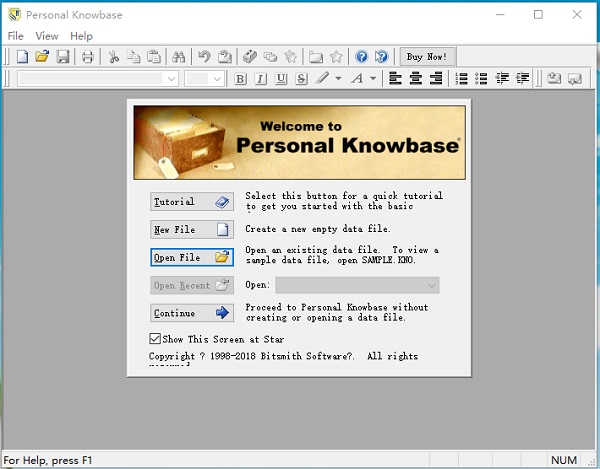Image resolution: width=600 pixels, height=469 pixels.
Task: Click the Open File button
Action: (x=192, y=257)
